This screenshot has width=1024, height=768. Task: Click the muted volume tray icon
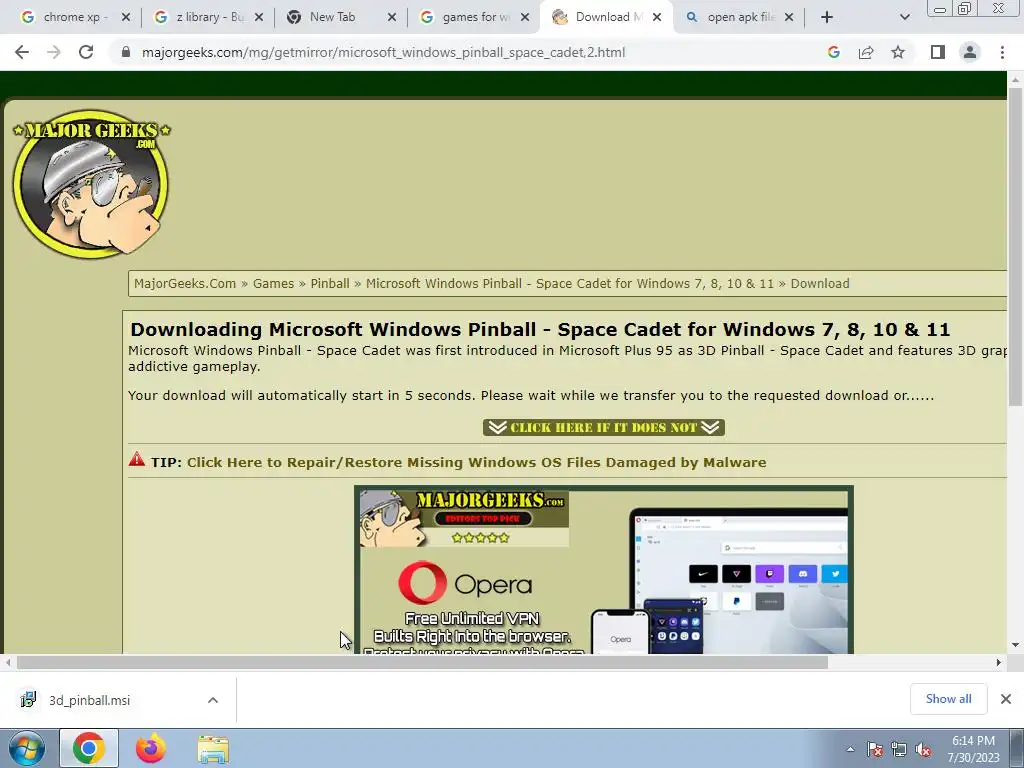tap(923, 749)
